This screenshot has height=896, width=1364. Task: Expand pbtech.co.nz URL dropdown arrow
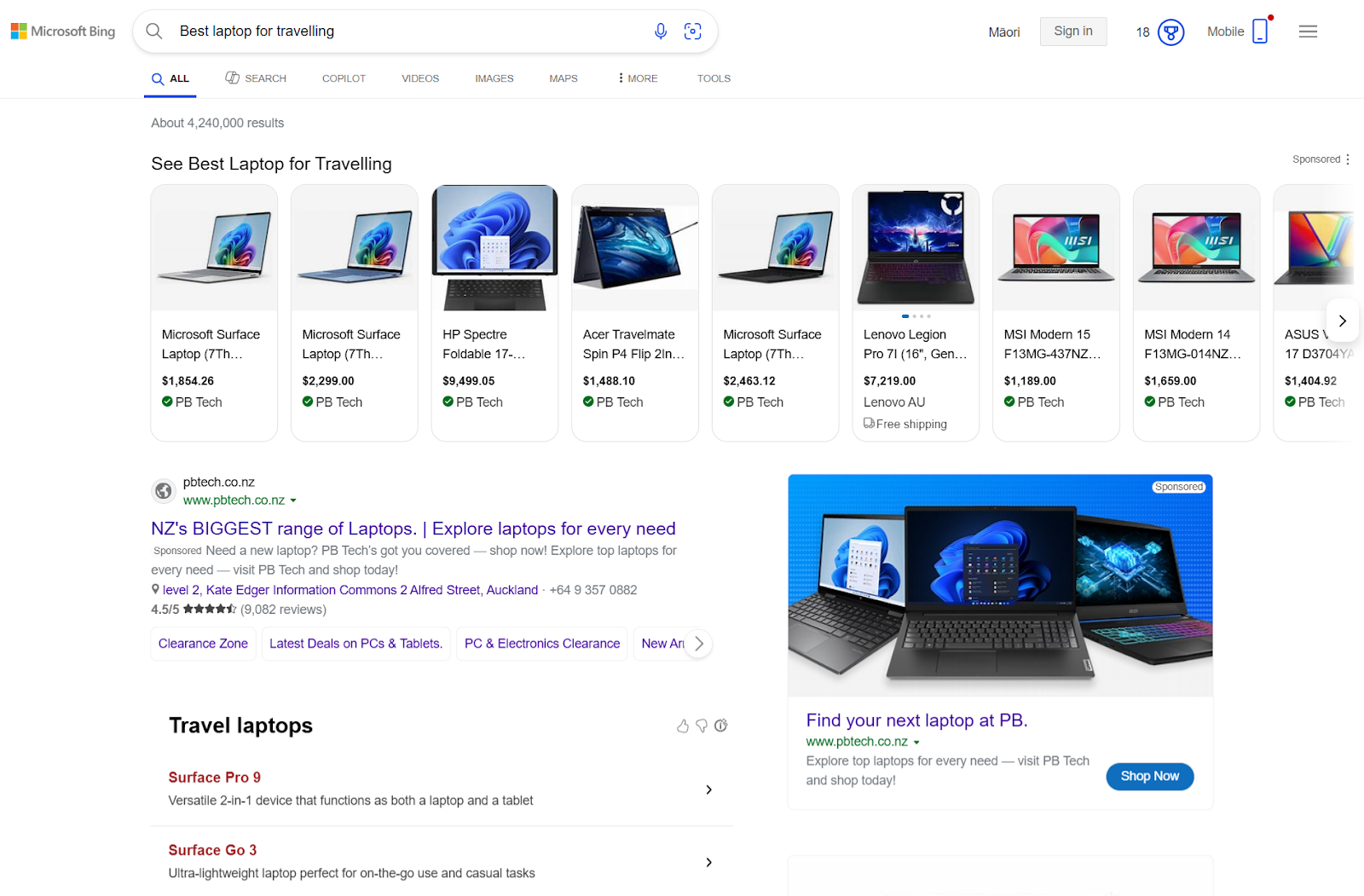[x=293, y=501]
